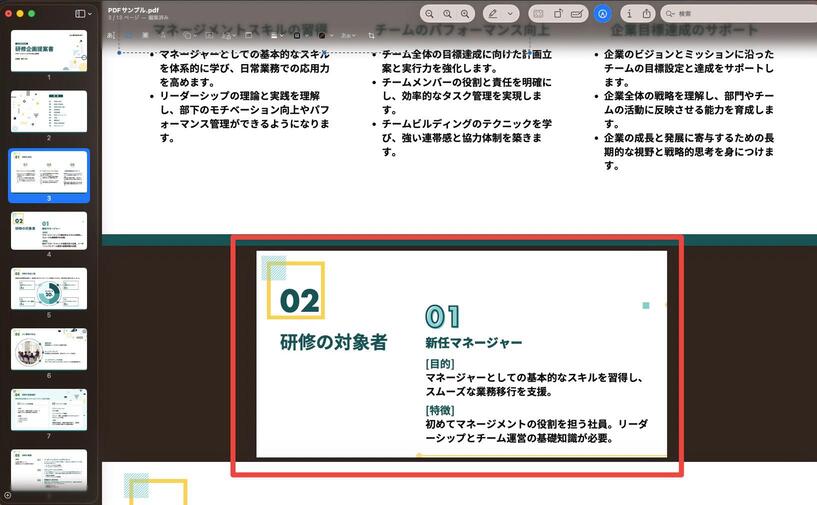Select page 3 thumbnail in sidebar

pos(49,171)
